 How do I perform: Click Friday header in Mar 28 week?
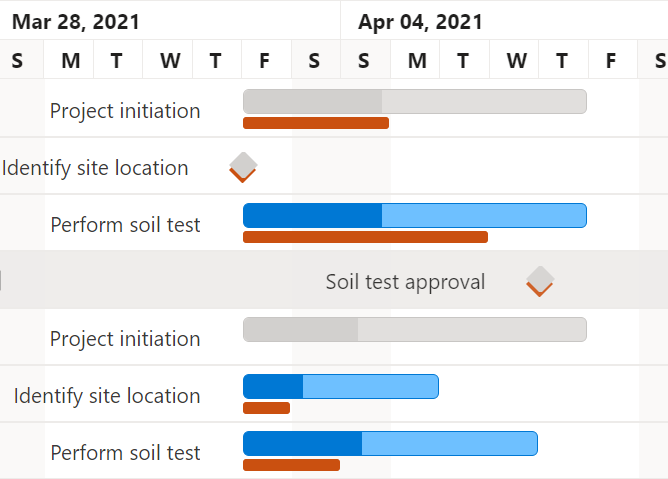point(265,61)
